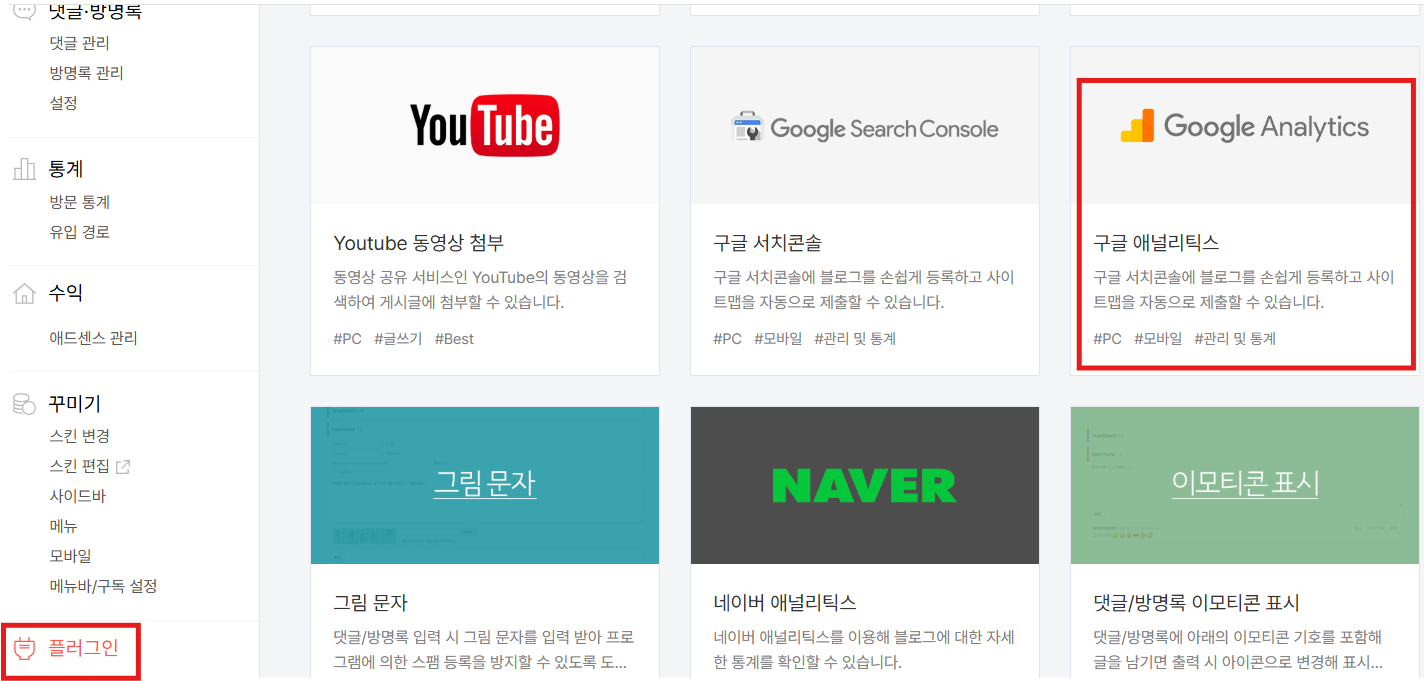Open the 그림 문자 plugin thumbnail
This screenshot has width=1424, height=681.
[484, 485]
